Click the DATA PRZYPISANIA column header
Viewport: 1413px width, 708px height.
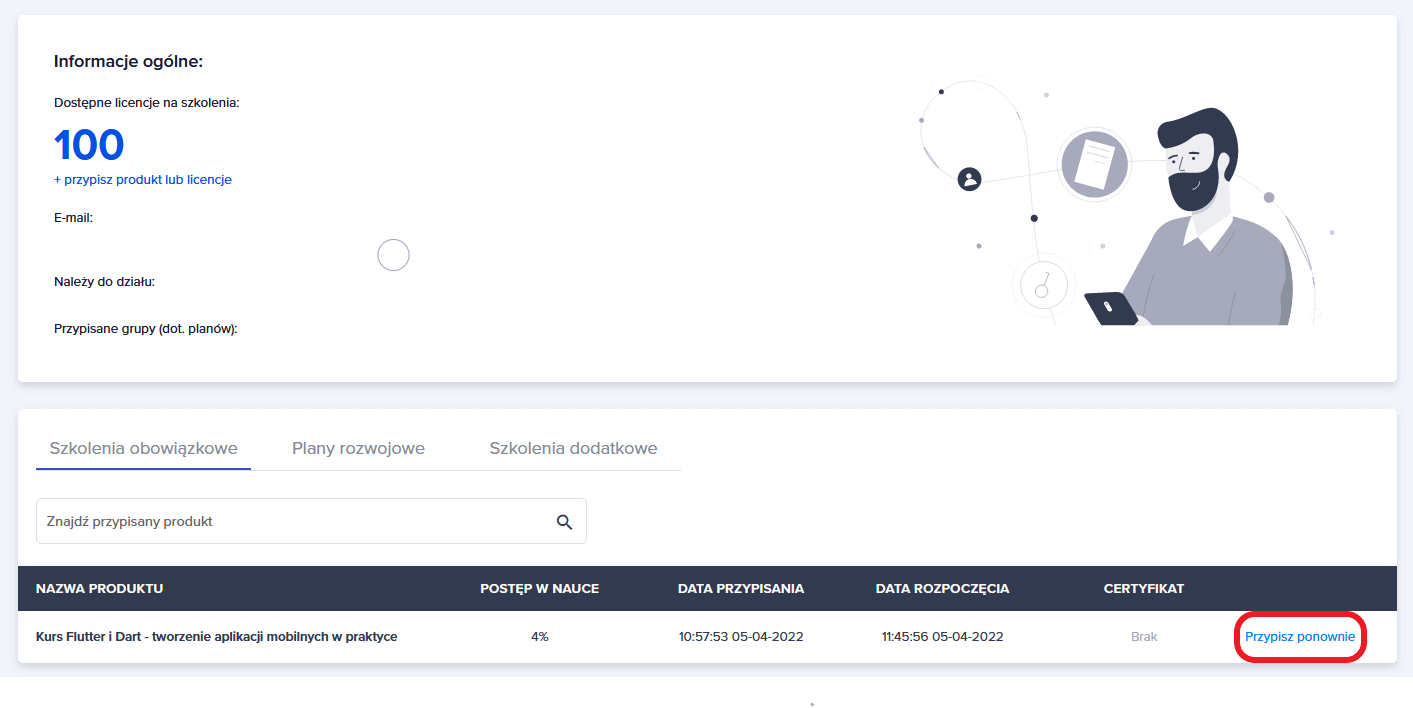[740, 589]
